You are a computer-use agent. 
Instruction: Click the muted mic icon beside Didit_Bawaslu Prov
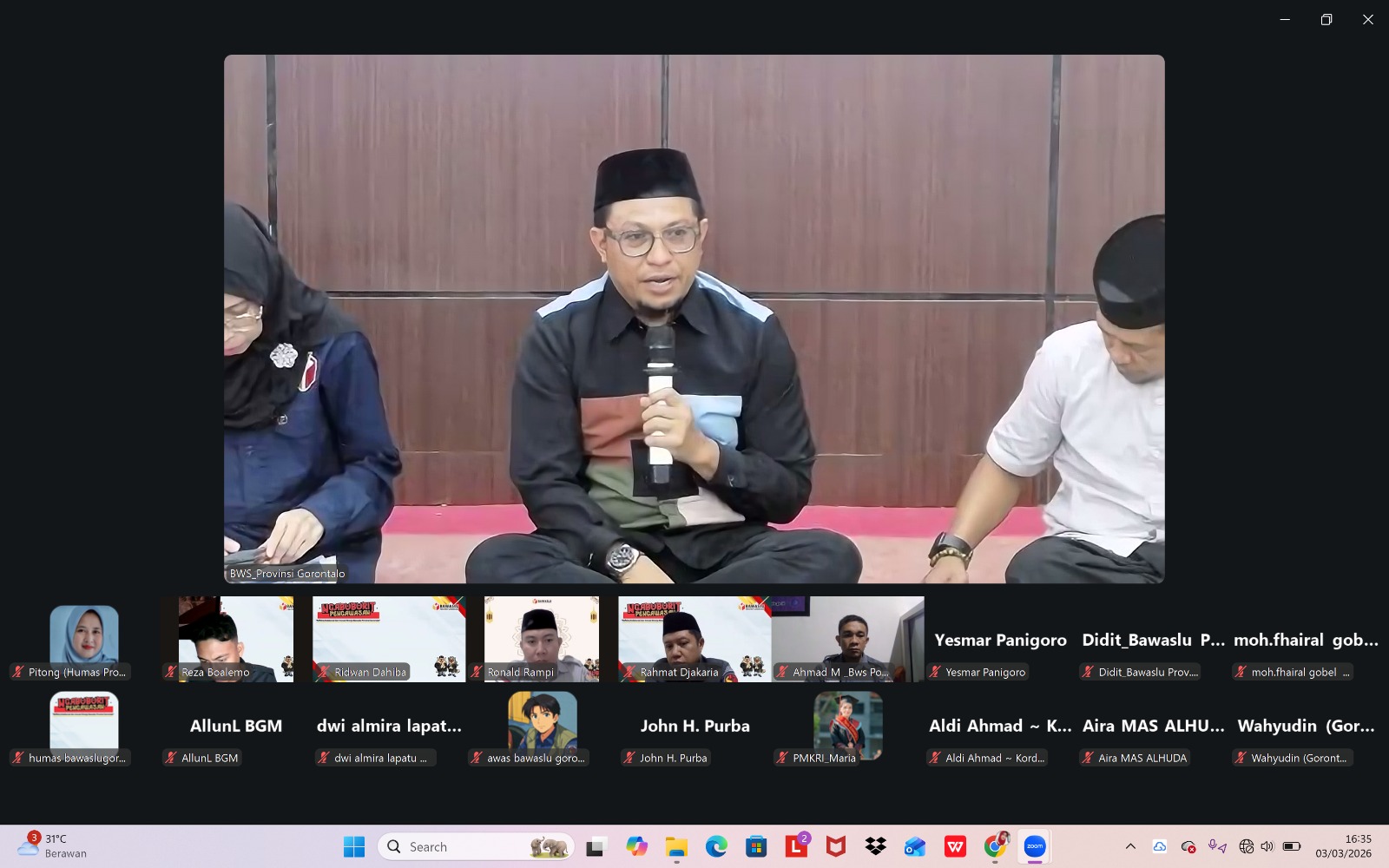pos(1088,672)
